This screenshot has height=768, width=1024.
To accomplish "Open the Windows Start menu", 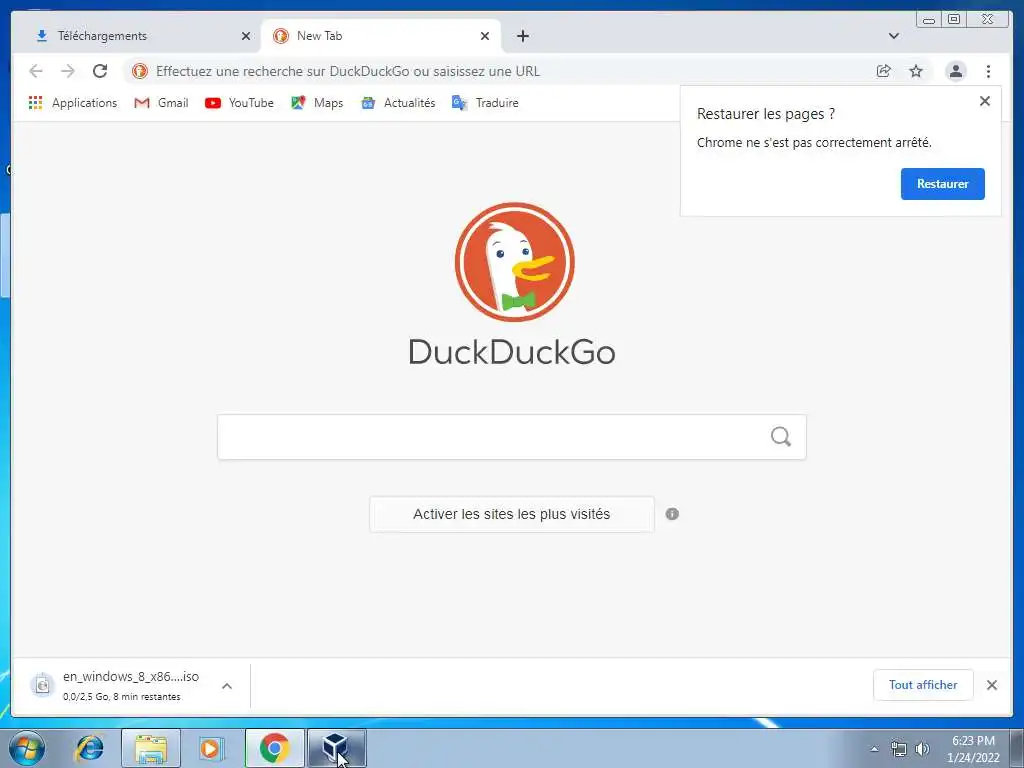I will tap(27, 748).
